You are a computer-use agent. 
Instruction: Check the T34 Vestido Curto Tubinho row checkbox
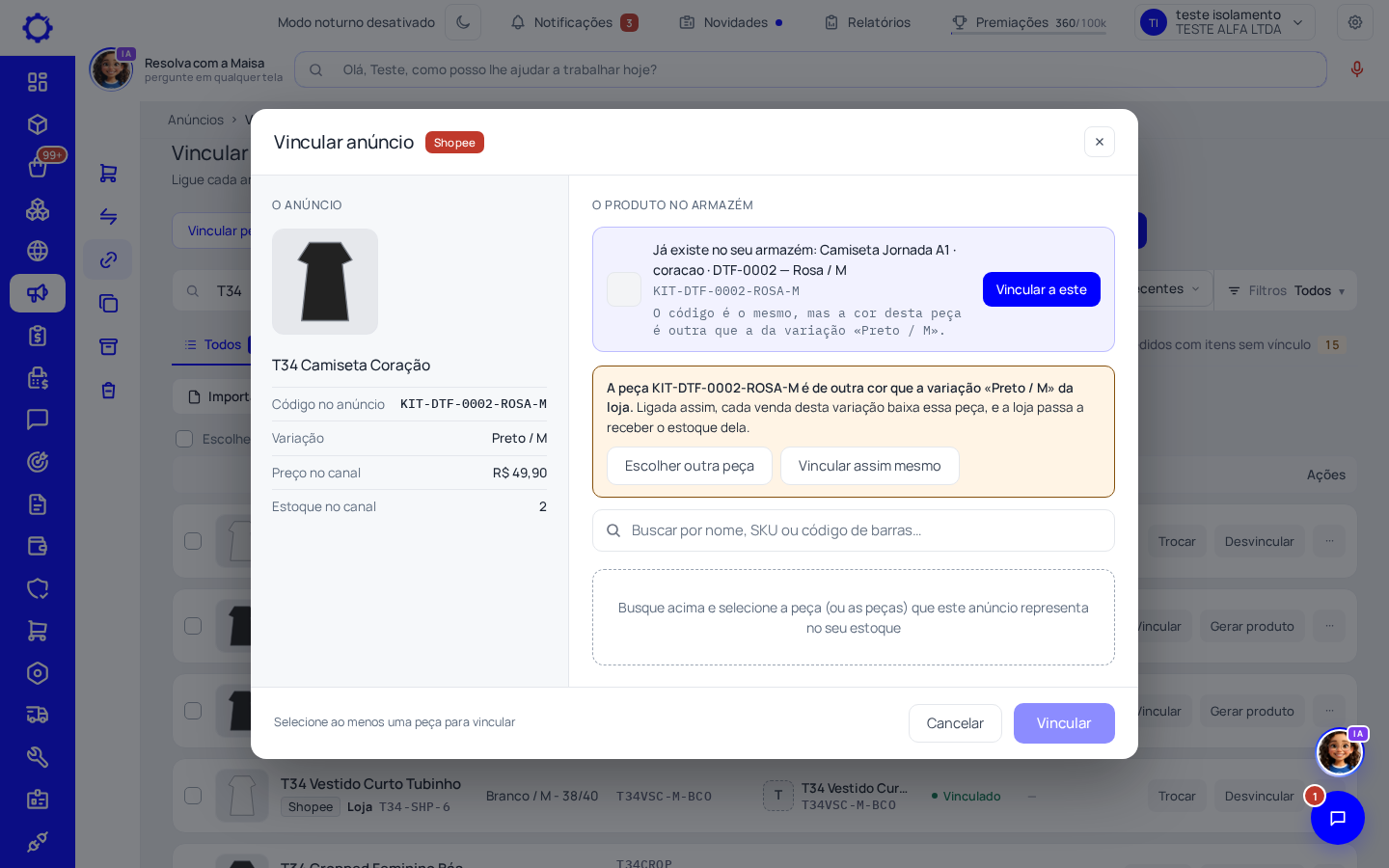point(193,796)
